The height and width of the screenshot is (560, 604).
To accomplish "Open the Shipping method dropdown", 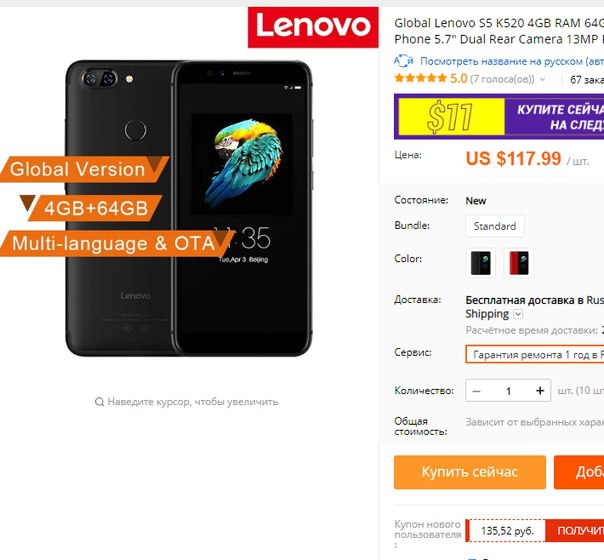I will coord(518,314).
